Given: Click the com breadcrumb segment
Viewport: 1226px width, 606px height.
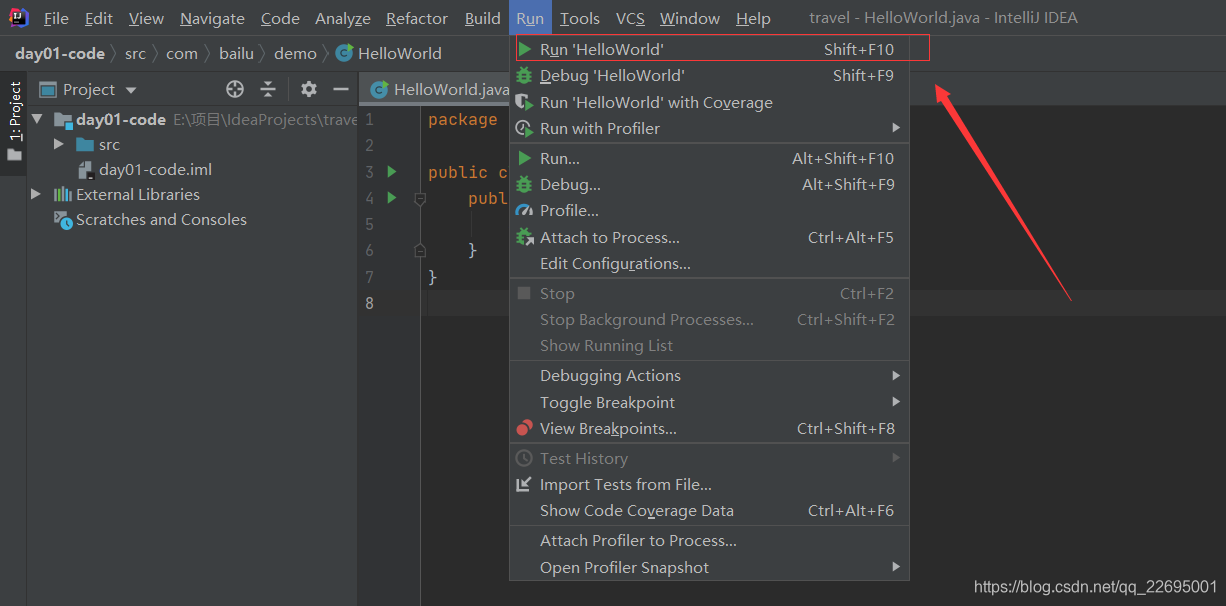Looking at the screenshot, I should pos(182,53).
